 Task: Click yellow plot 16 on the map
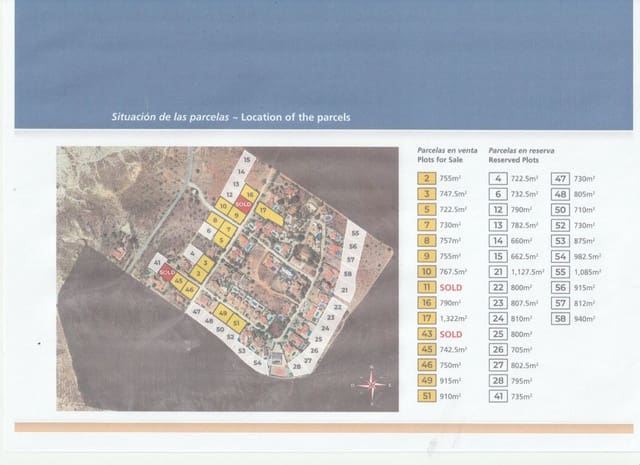coord(249,194)
